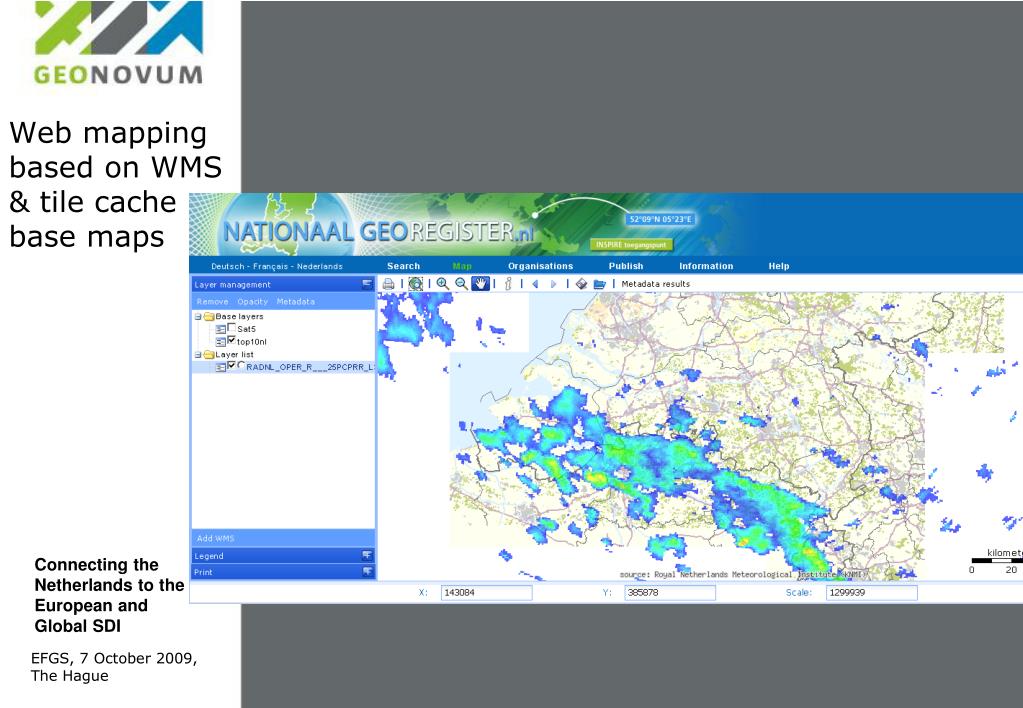This screenshot has width=1023, height=708.
Task: Activate the pan hand tool
Action: click(x=480, y=284)
